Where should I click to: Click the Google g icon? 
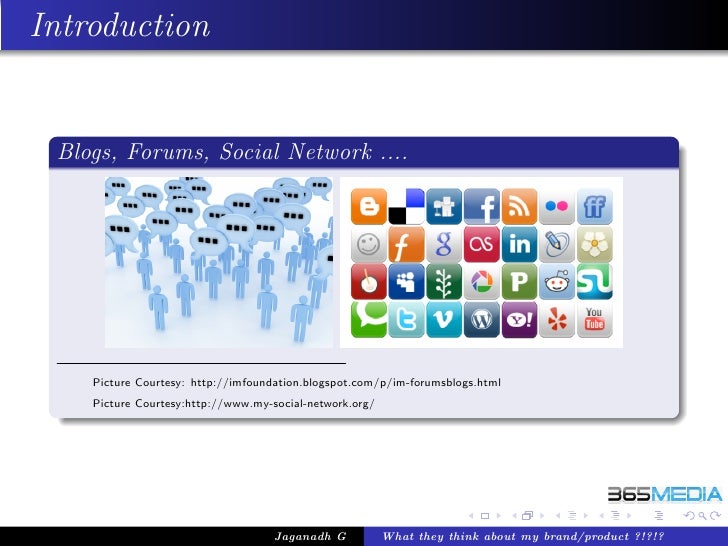(x=444, y=244)
